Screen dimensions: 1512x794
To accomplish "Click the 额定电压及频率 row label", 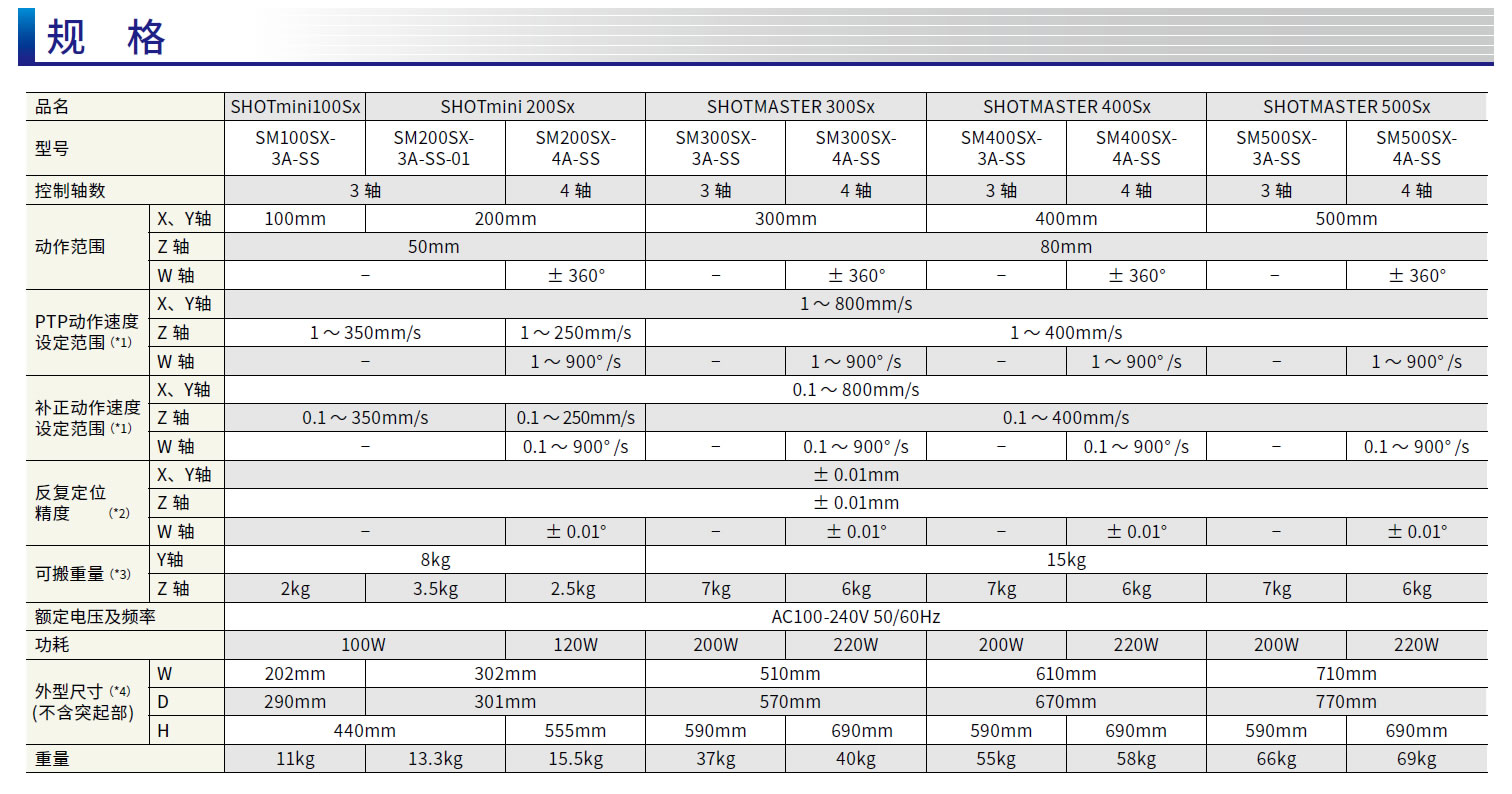I will (x=96, y=617).
